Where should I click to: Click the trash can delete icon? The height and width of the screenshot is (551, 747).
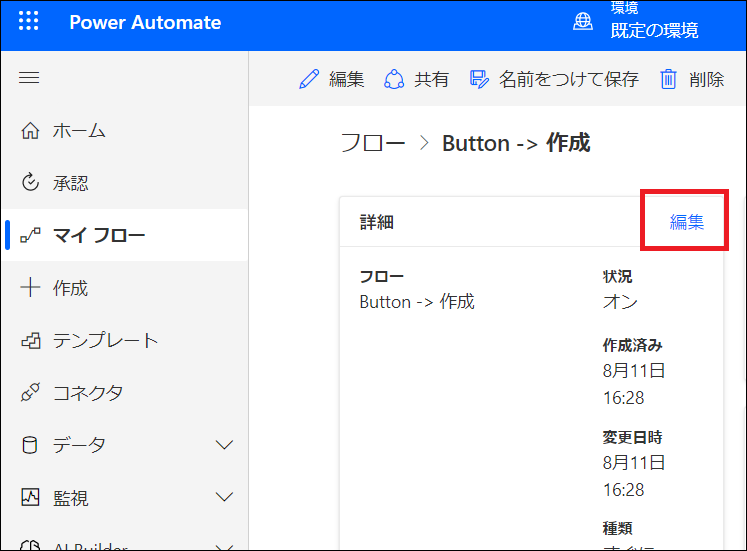[668, 79]
